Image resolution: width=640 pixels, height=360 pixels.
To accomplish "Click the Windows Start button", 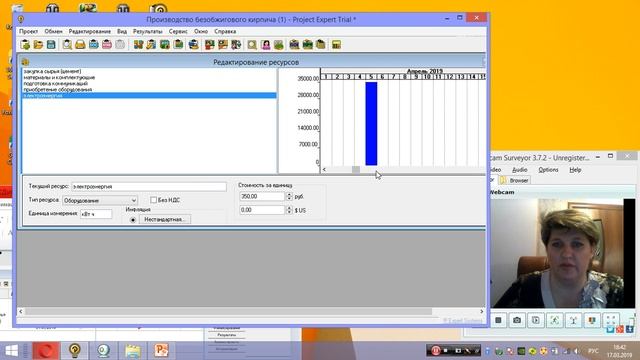I will pos(11,351).
